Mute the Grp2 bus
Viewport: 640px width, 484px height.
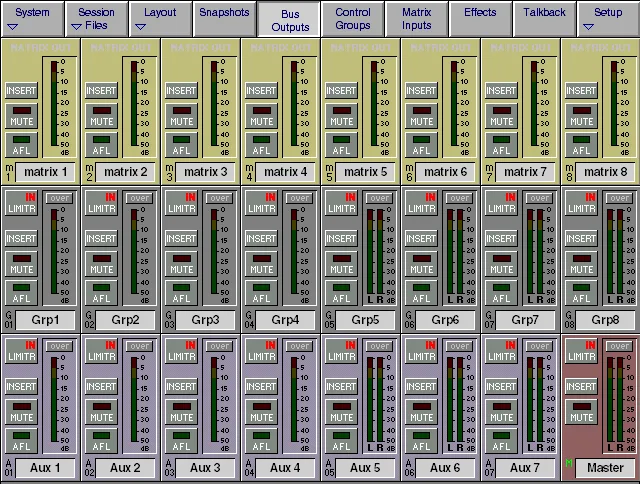tap(102, 264)
